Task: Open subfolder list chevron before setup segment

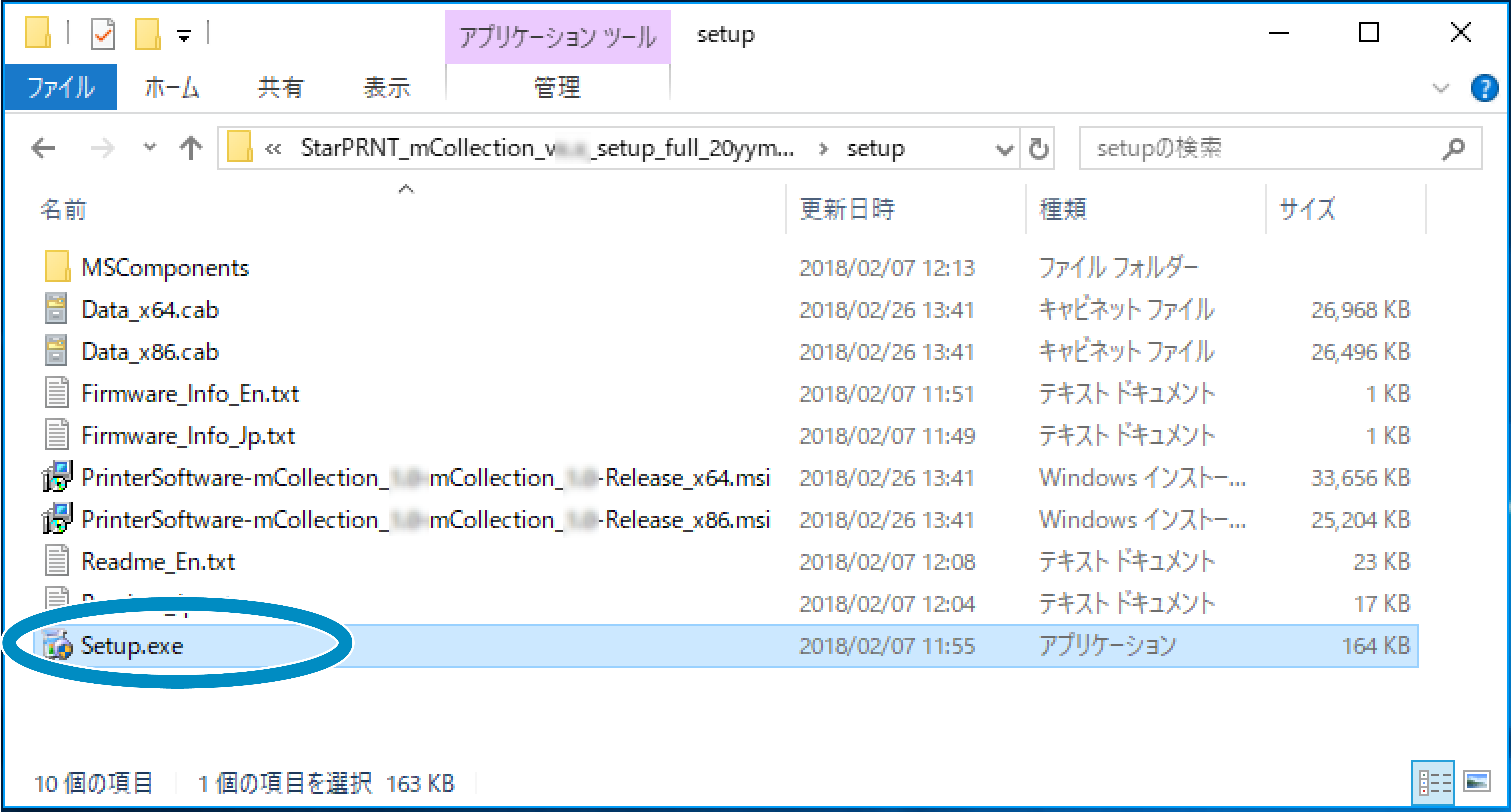Action: [823, 149]
